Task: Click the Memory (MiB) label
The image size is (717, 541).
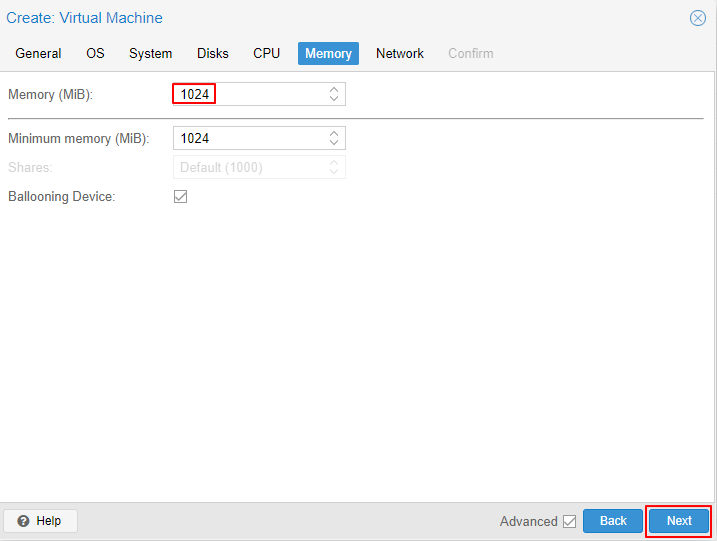Action: pos(50,95)
